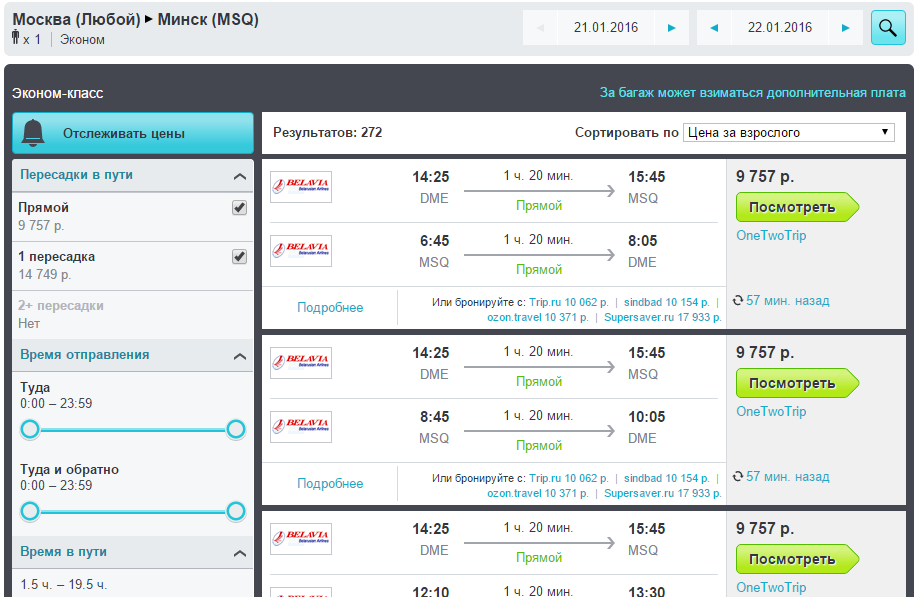Click the Результатов: 272 count
The height and width of the screenshot is (597, 919).
[x=328, y=132]
